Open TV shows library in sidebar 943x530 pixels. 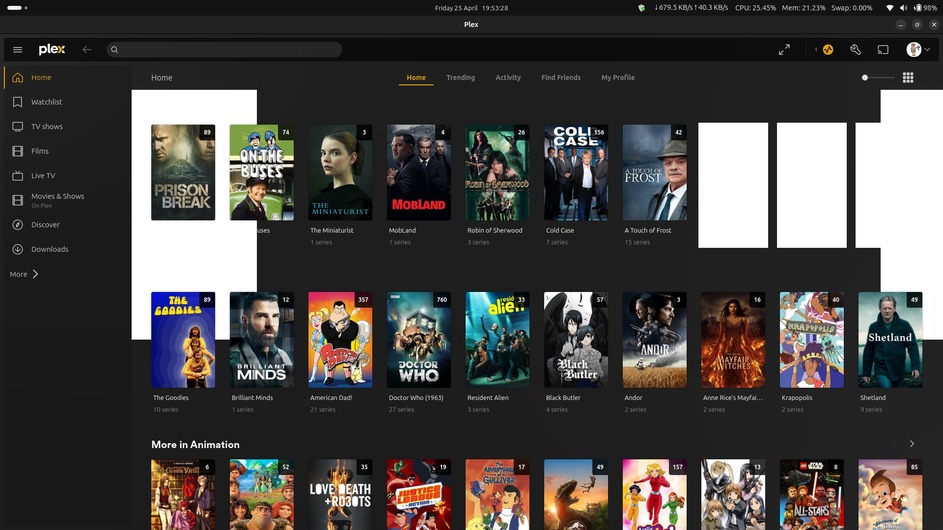click(x=67, y=127)
